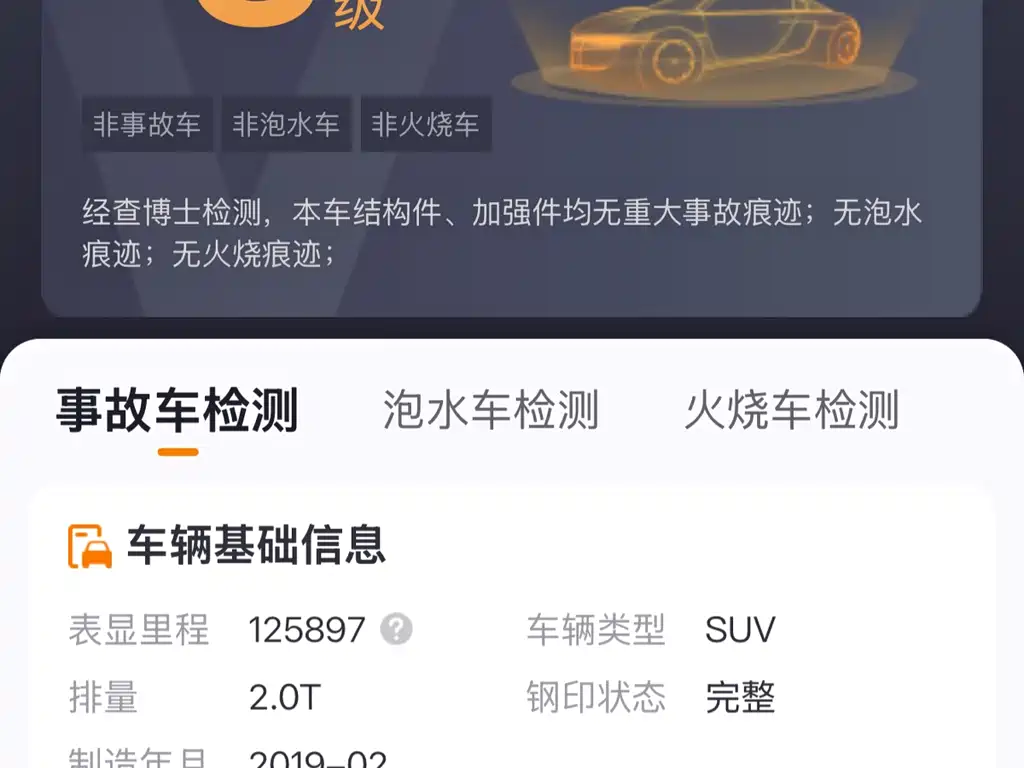Tap the 排量 2.0T value
The image size is (1024, 768).
point(285,697)
